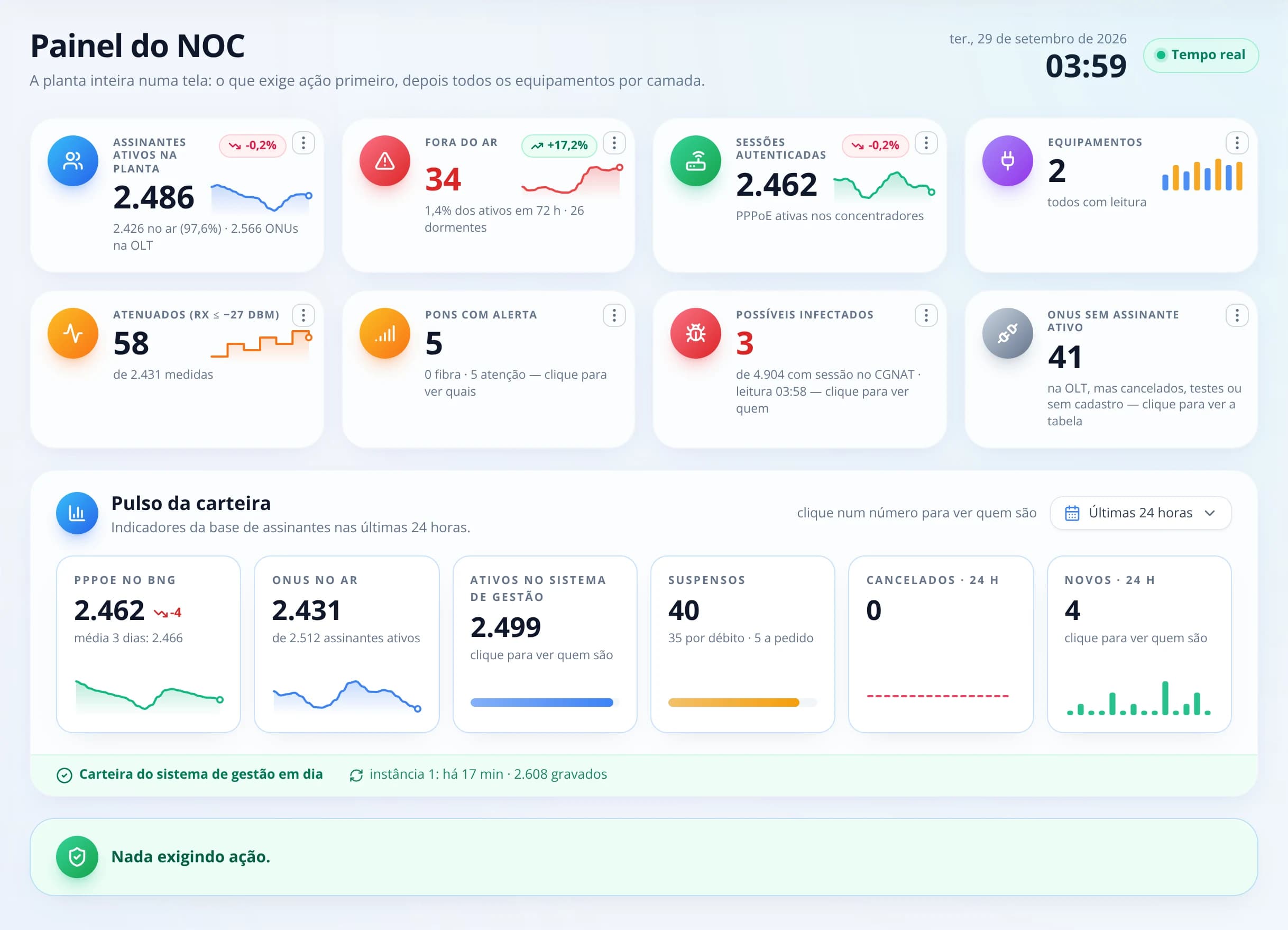This screenshot has height=930, width=1288.
Task: Click the ONUs no ar value 2.431
Action: tap(306, 610)
